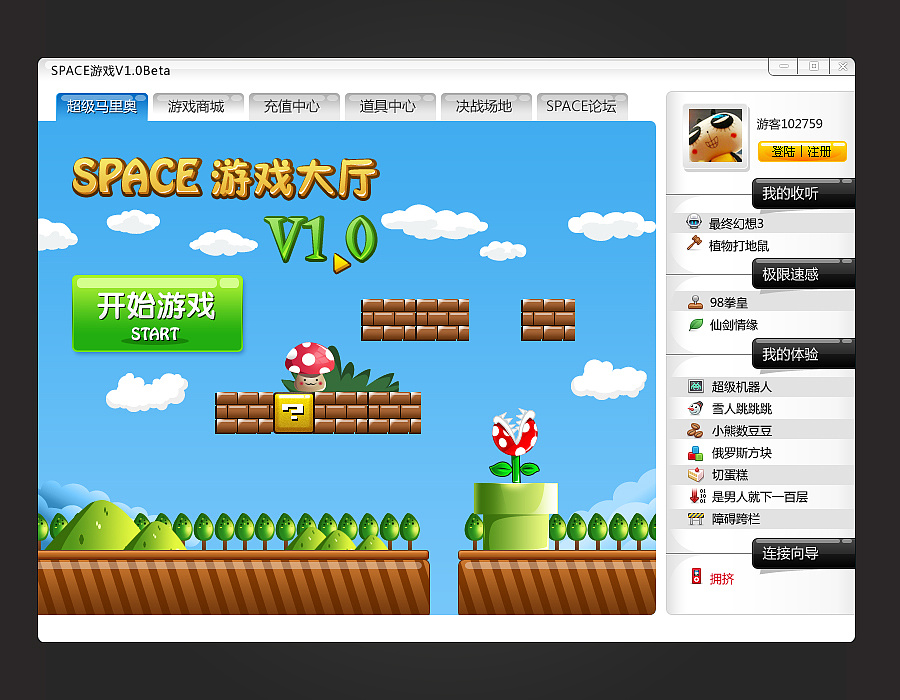Collapse the 我的收听 section header
The height and width of the screenshot is (700, 900).
point(803,193)
